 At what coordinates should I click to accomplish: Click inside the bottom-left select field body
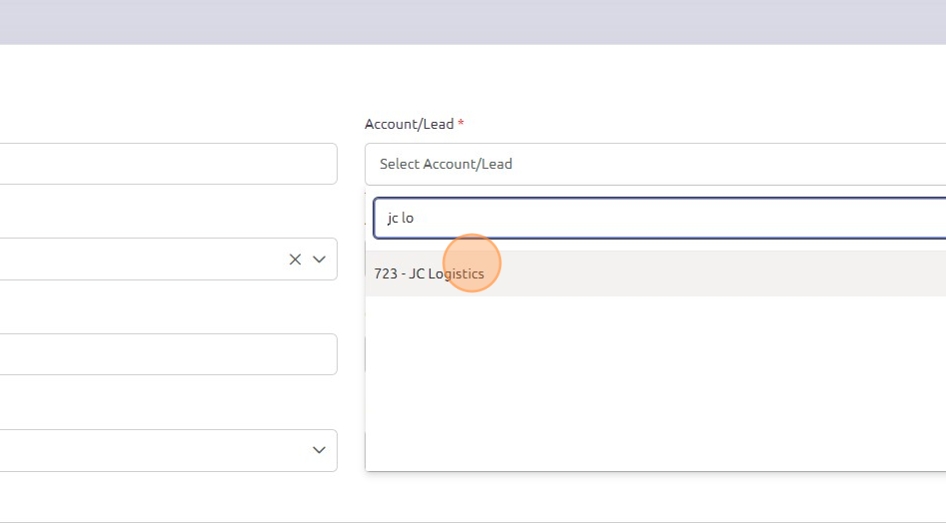[x=150, y=450]
